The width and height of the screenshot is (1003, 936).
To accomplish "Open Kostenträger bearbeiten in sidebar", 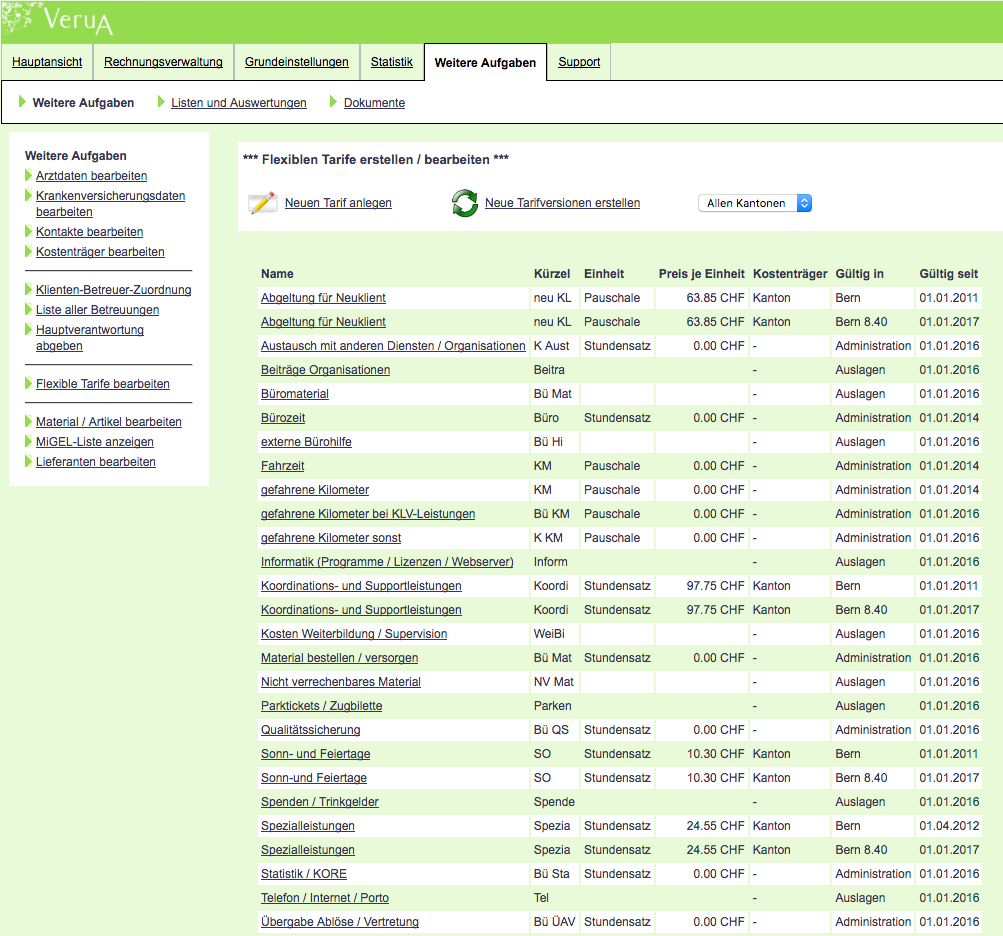I will 100,252.
